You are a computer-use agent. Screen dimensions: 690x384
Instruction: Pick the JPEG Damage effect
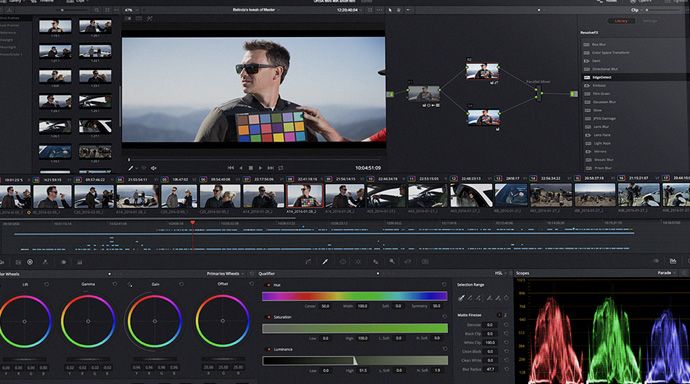tap(604, 119)
